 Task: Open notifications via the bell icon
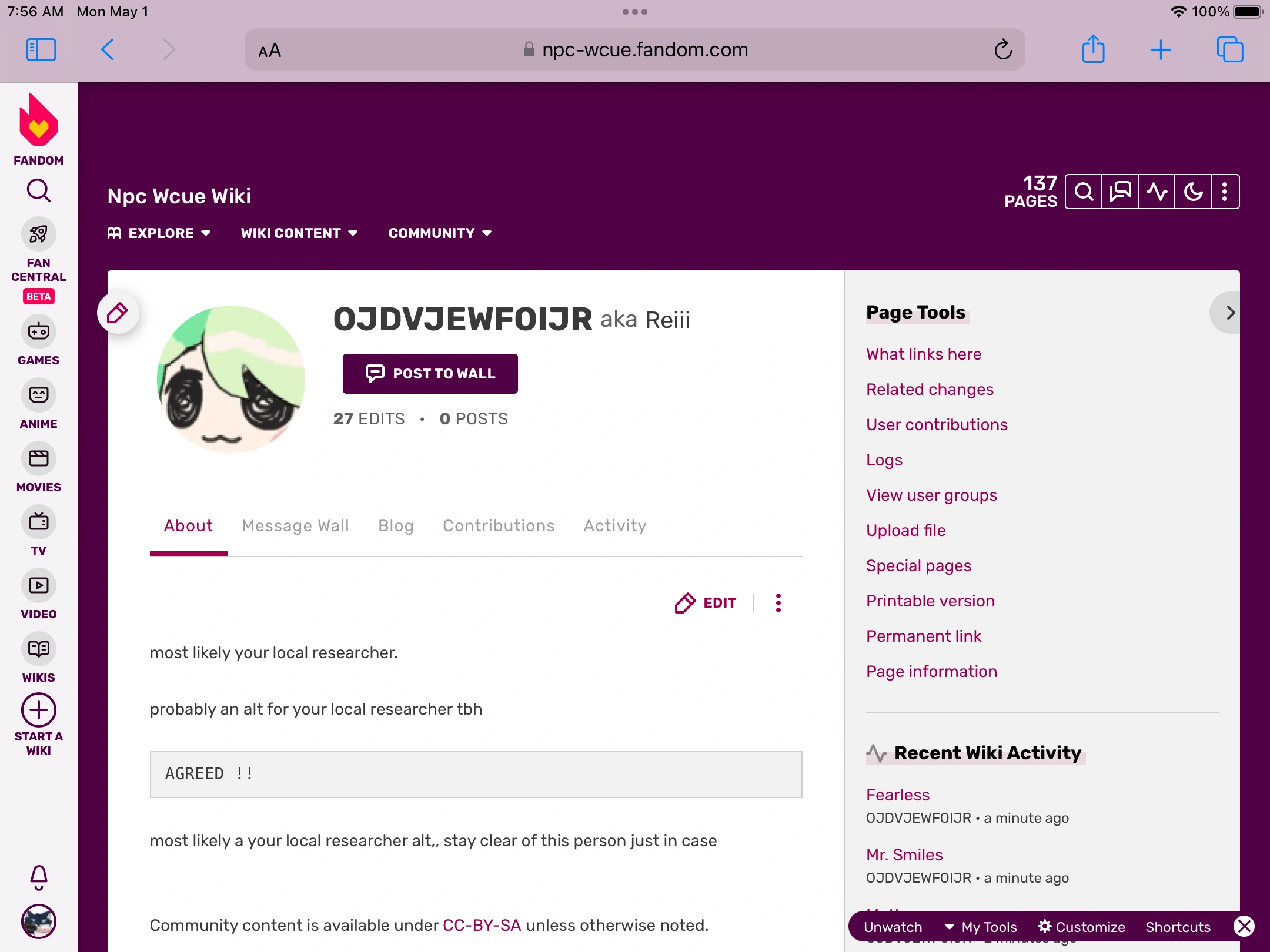point(38,878)
